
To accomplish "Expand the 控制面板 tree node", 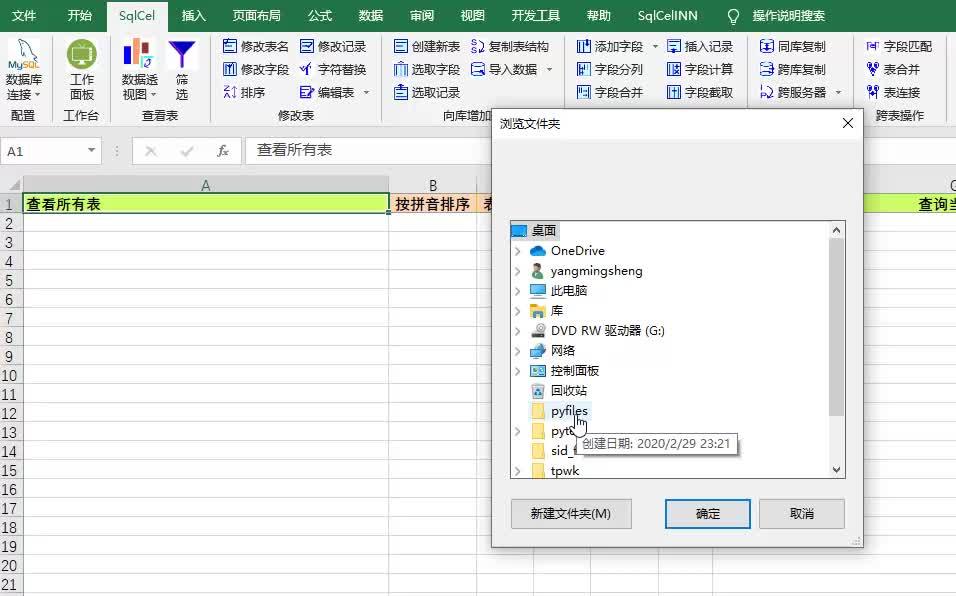I will (x=518, y=371).
